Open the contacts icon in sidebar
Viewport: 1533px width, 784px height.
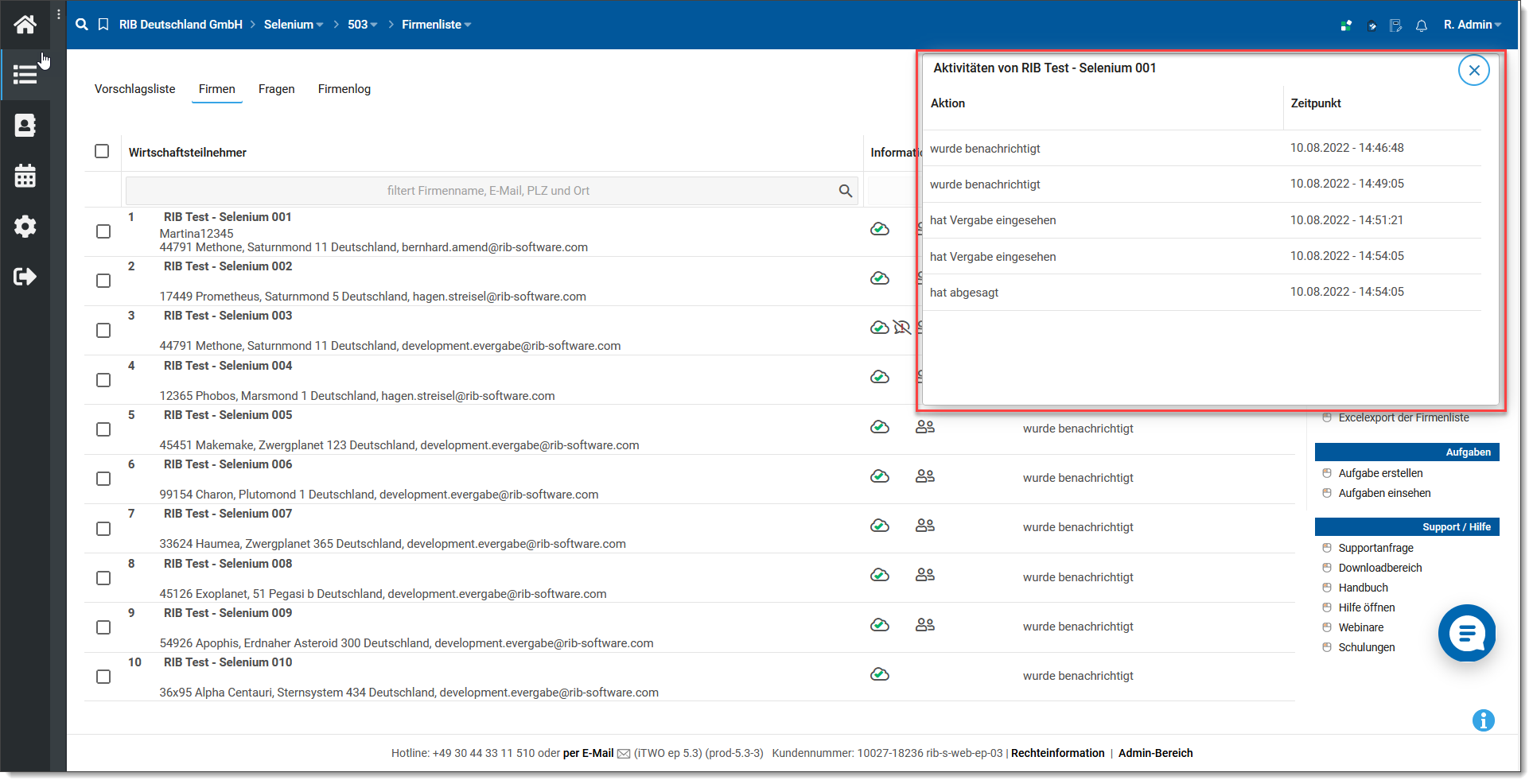(25, 126)
